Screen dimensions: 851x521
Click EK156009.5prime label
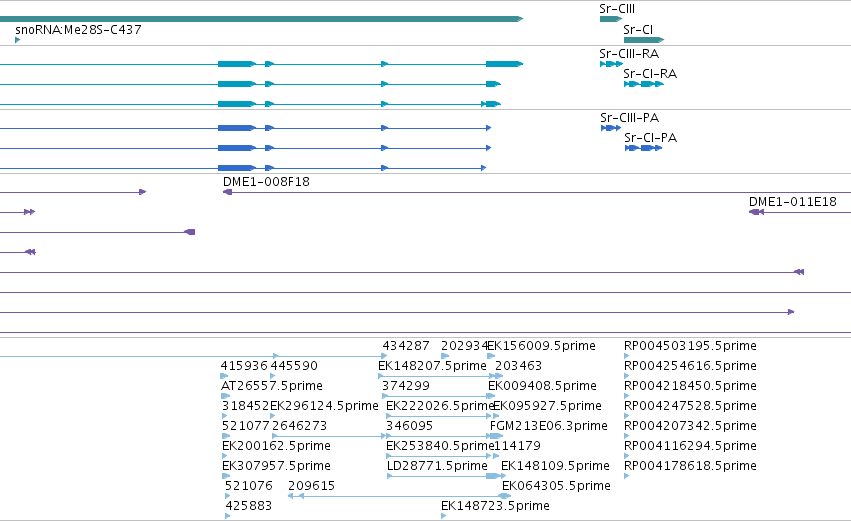pyautogui.click(x=542, y=346)
